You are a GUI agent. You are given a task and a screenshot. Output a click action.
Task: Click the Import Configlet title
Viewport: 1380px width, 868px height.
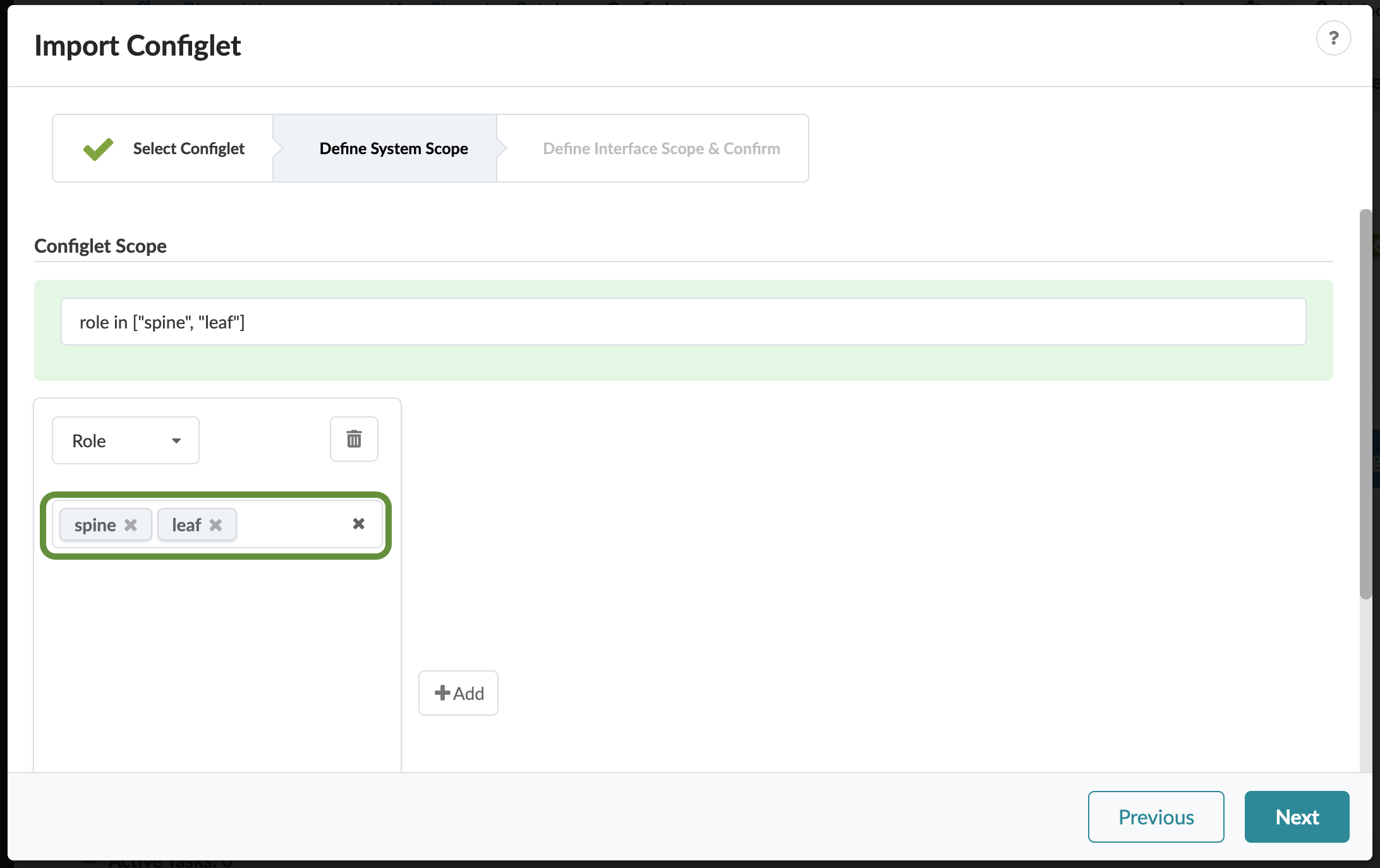(138, 45)
